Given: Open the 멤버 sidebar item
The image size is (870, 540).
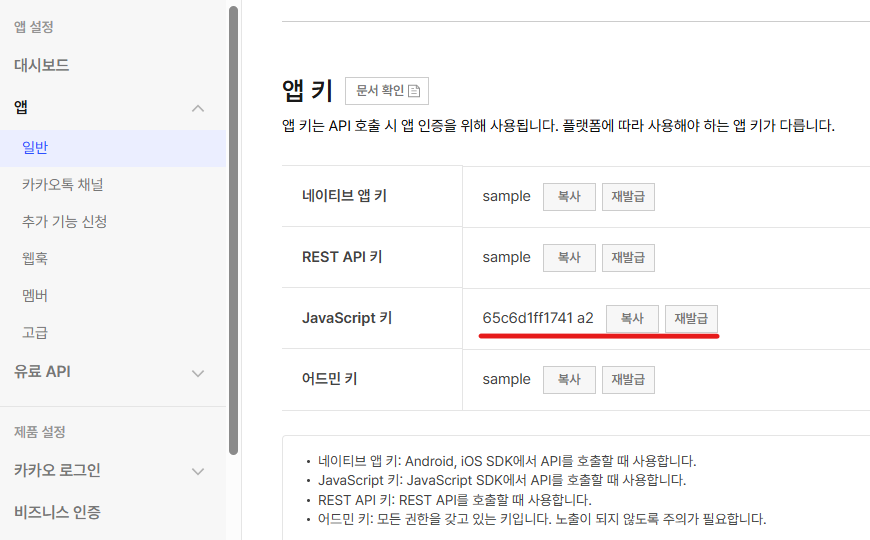Looking at the screenshot, I should click(35, 296).
